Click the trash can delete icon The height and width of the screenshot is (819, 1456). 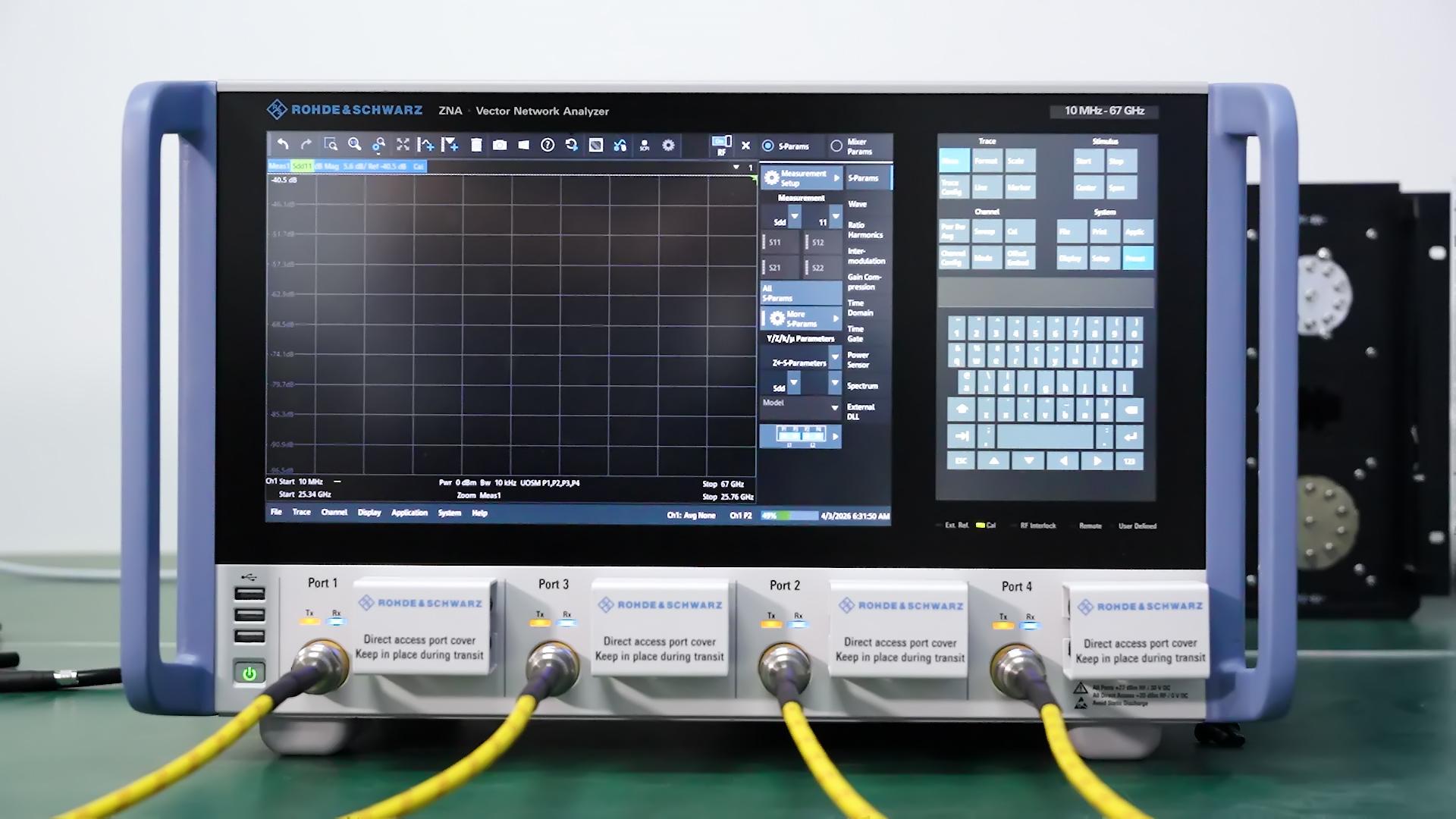coord(476,145)
